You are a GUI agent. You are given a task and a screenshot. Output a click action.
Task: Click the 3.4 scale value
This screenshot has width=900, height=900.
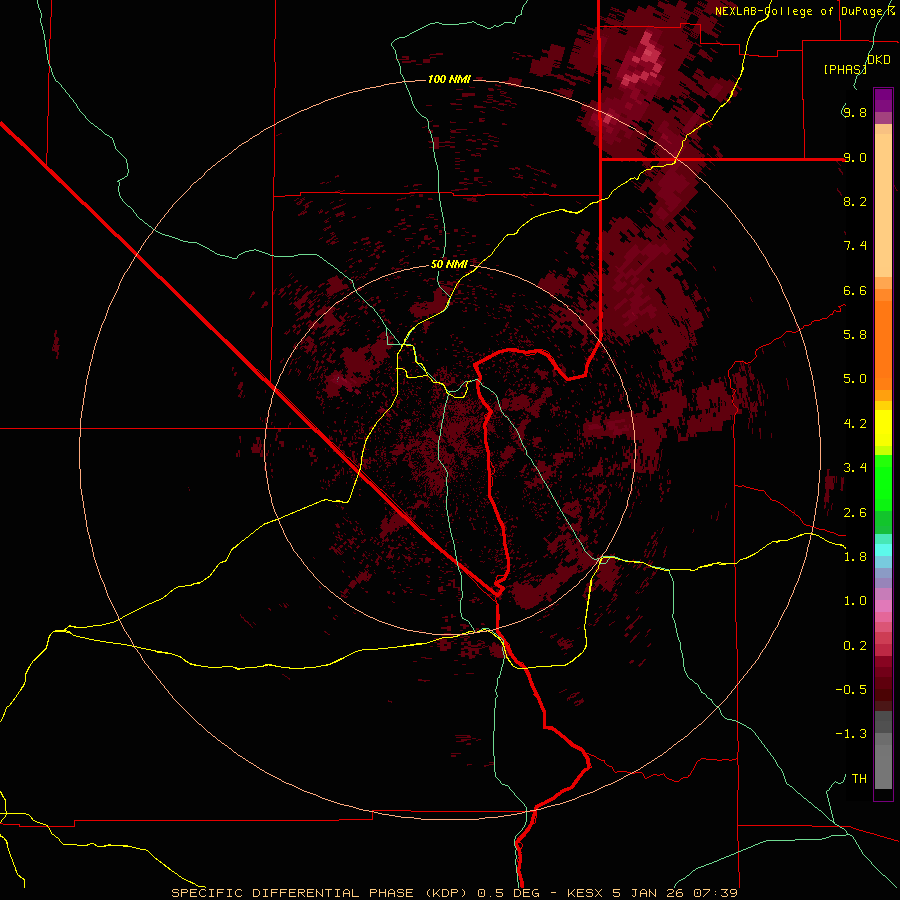[x=855, y=468]
